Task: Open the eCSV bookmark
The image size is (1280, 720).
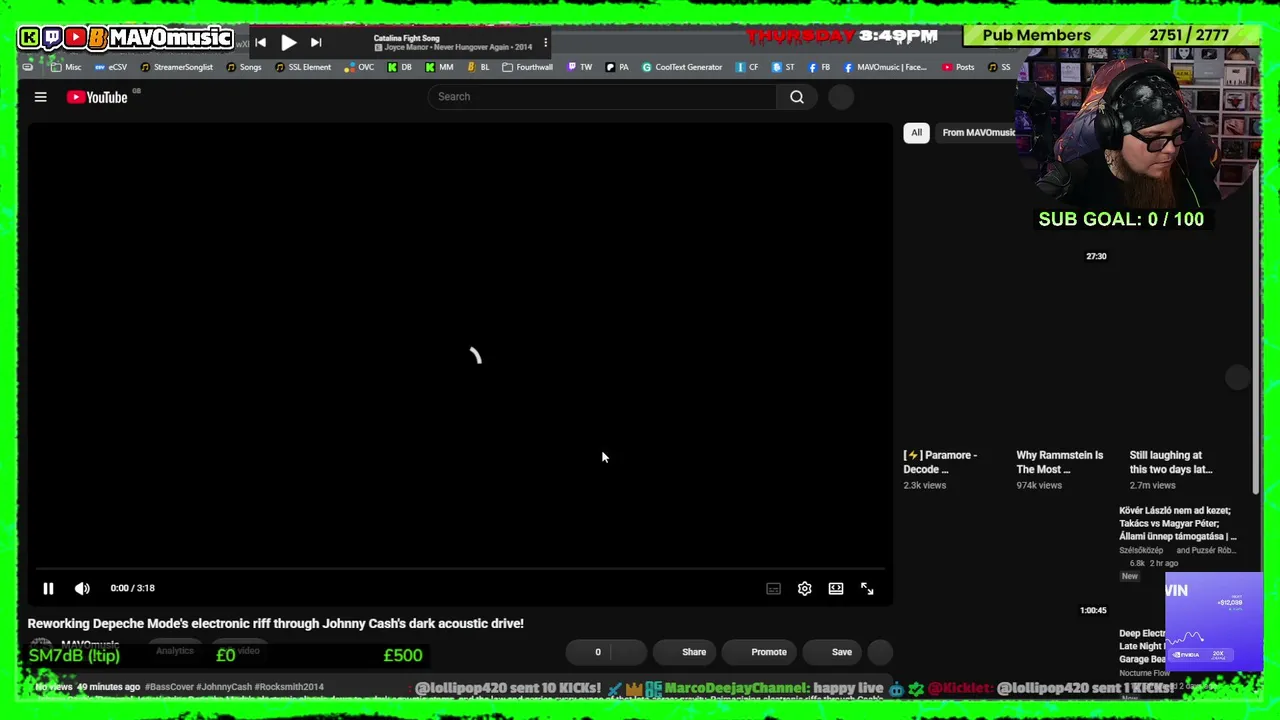Action: (x=111, y=67)
